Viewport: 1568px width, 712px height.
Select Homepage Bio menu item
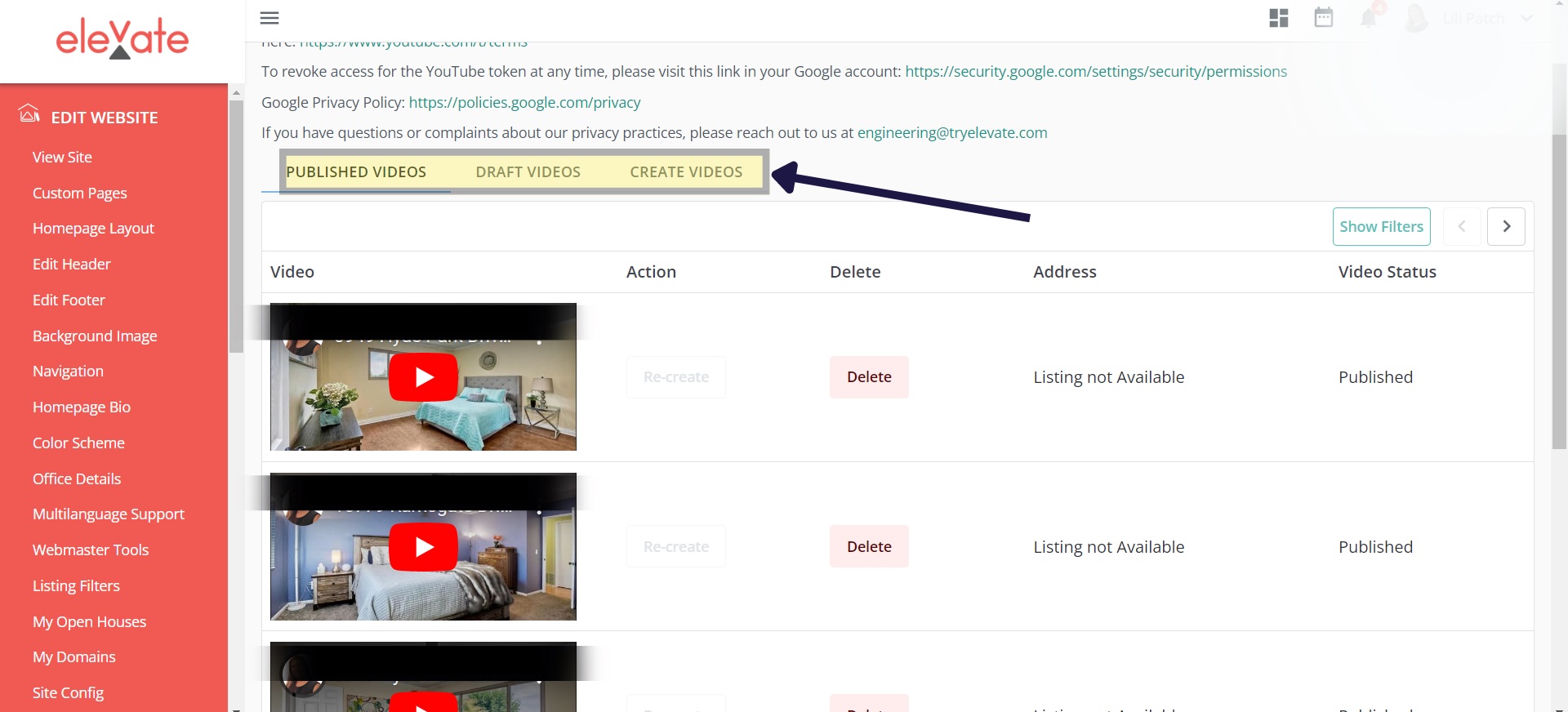click(x=82, y=407)
